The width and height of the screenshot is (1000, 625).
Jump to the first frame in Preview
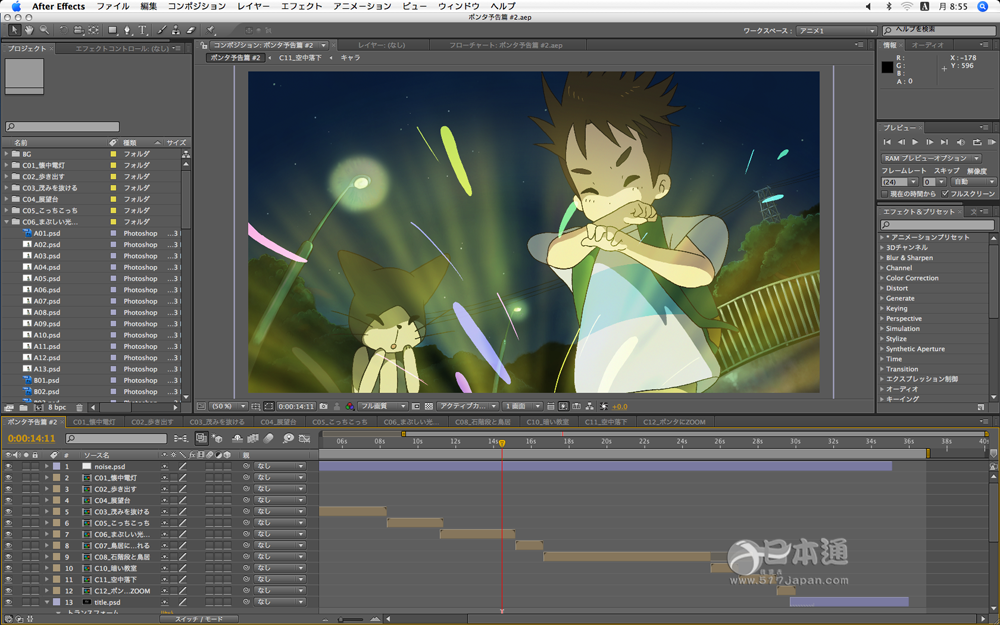pyautogui.click(x=887, y=142)
